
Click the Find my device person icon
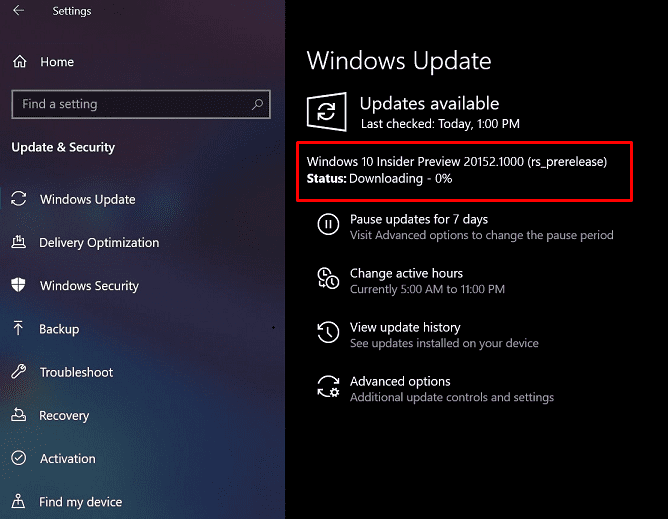[x=18, y=501]
